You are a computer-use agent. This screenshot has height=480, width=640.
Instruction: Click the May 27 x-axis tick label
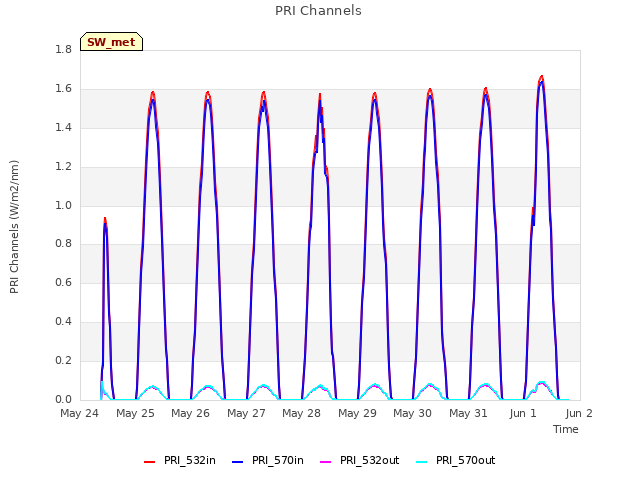click(x=247, y=413)
